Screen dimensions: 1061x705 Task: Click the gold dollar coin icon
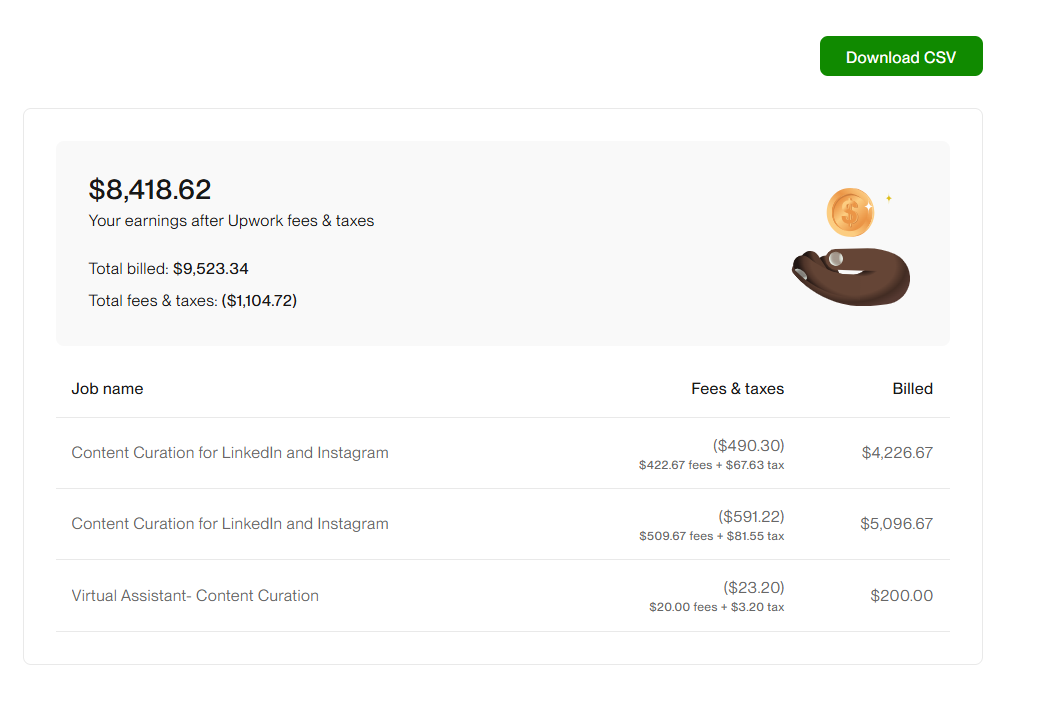pyautogui.click(x=850, y=212)
